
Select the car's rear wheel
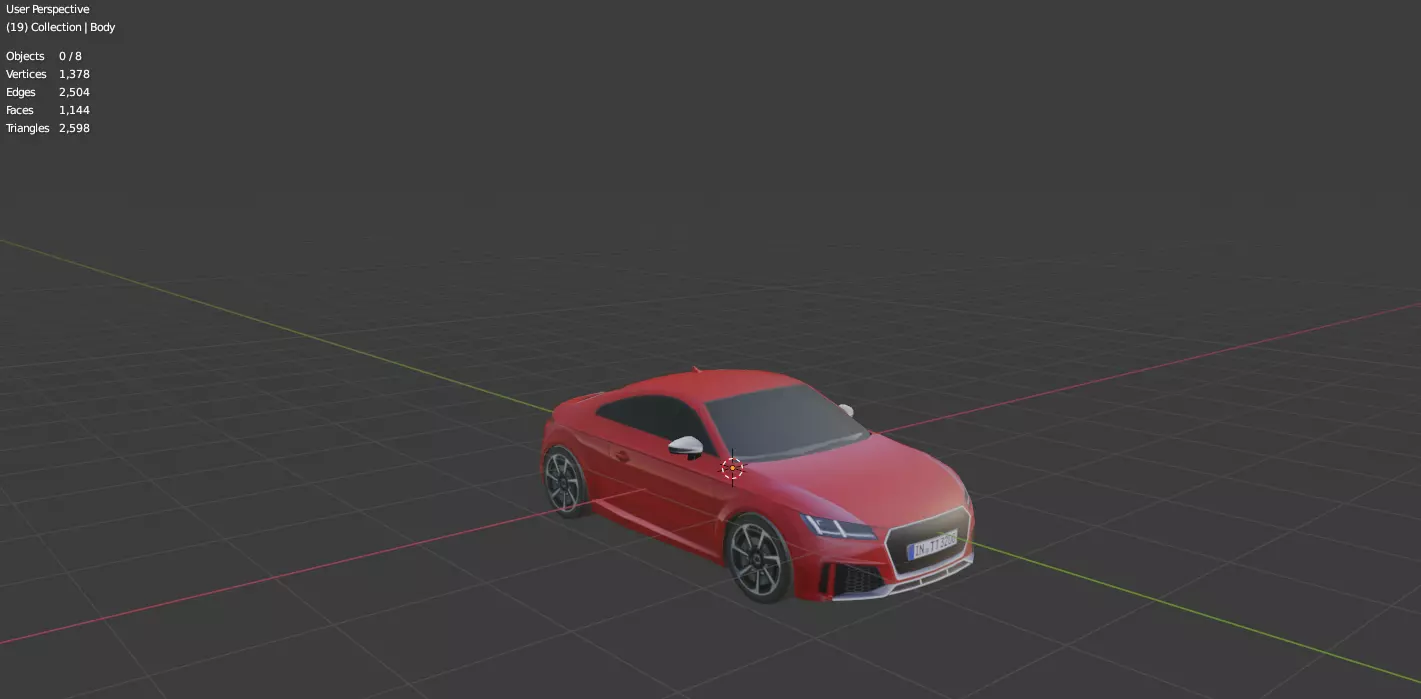(564, 481)
